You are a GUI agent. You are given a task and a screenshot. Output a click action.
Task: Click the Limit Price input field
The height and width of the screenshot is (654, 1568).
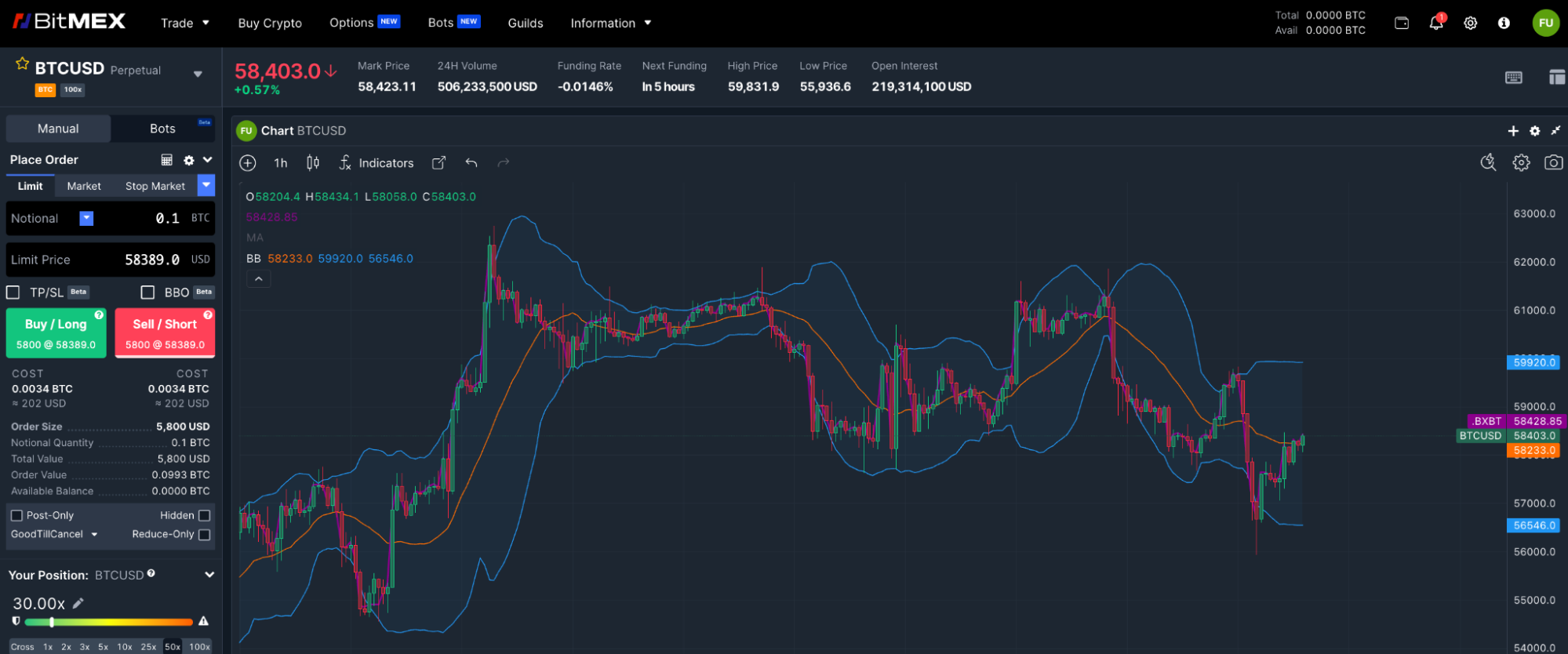pyautogui.click(x=110, y=260)
